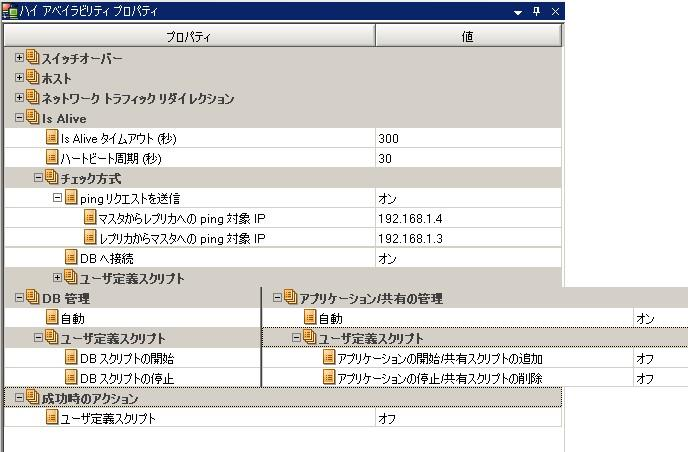Click マスタからレプリカへの ping 対象 IP icon

tap(90, 217)
